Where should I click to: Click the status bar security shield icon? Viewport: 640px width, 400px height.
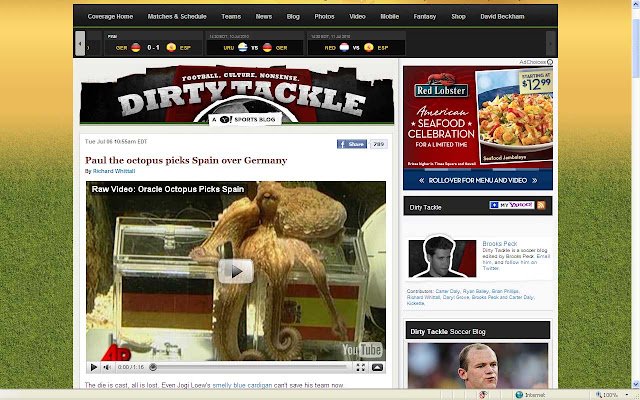click(483, 395)
